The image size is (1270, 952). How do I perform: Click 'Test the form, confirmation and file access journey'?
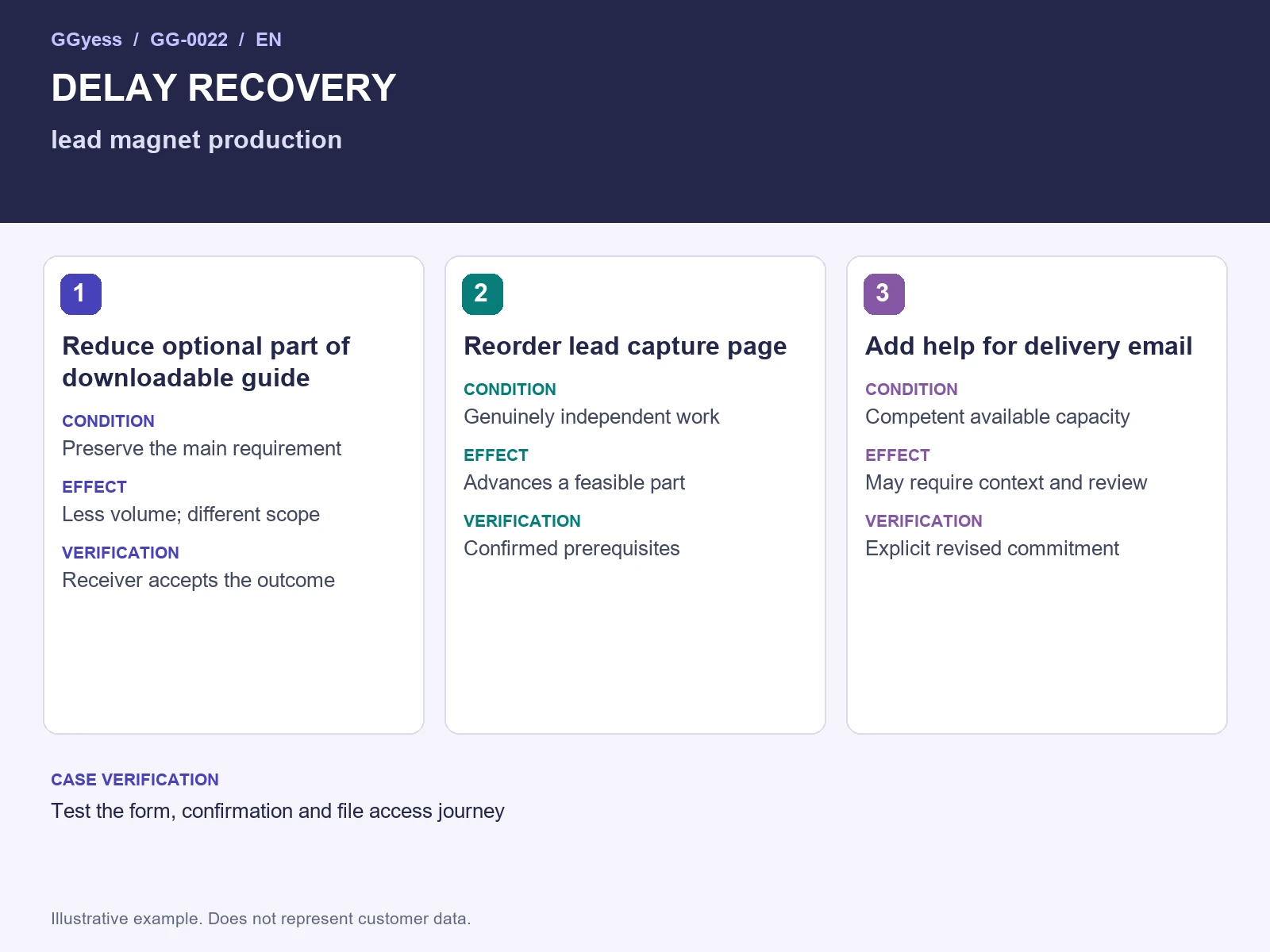[x=278, y=811]
